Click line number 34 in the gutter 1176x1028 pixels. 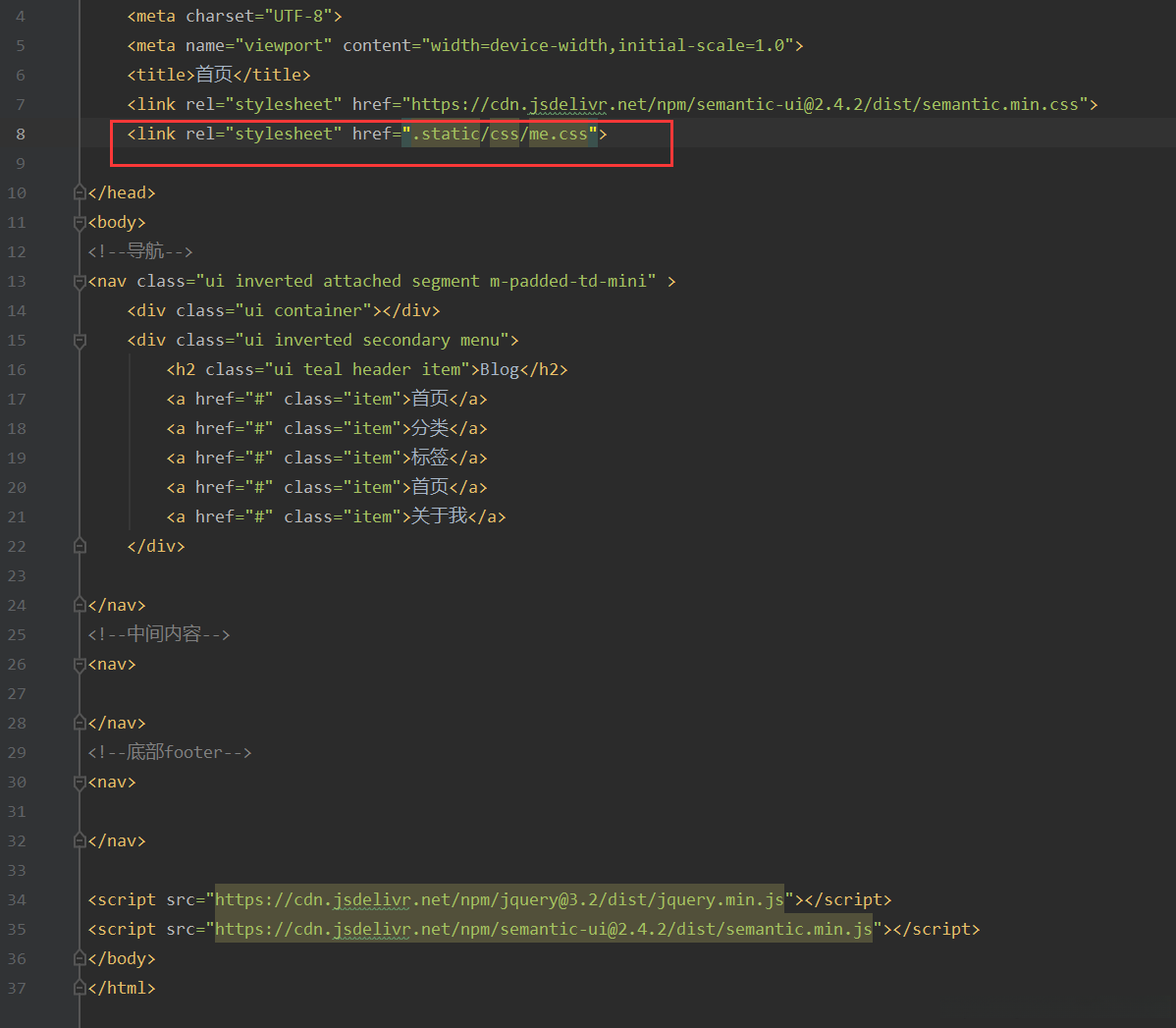click(17, 900)
